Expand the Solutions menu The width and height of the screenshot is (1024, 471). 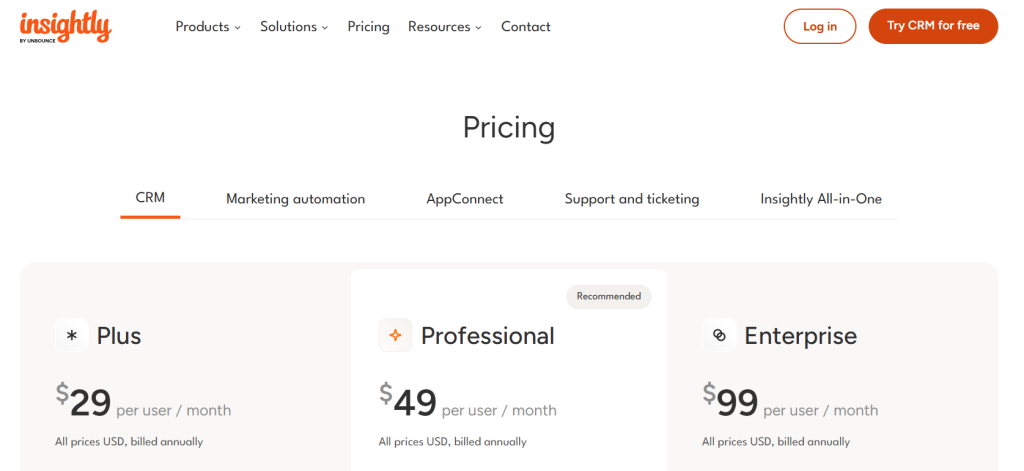coord(295,27)
